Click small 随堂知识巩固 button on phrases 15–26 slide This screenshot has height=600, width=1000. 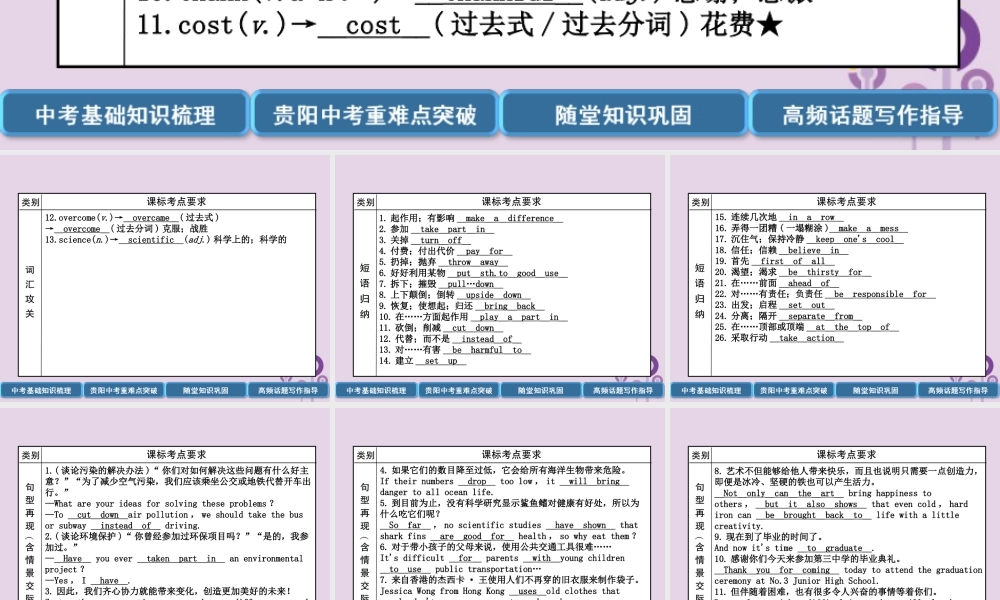coord(876,390)
